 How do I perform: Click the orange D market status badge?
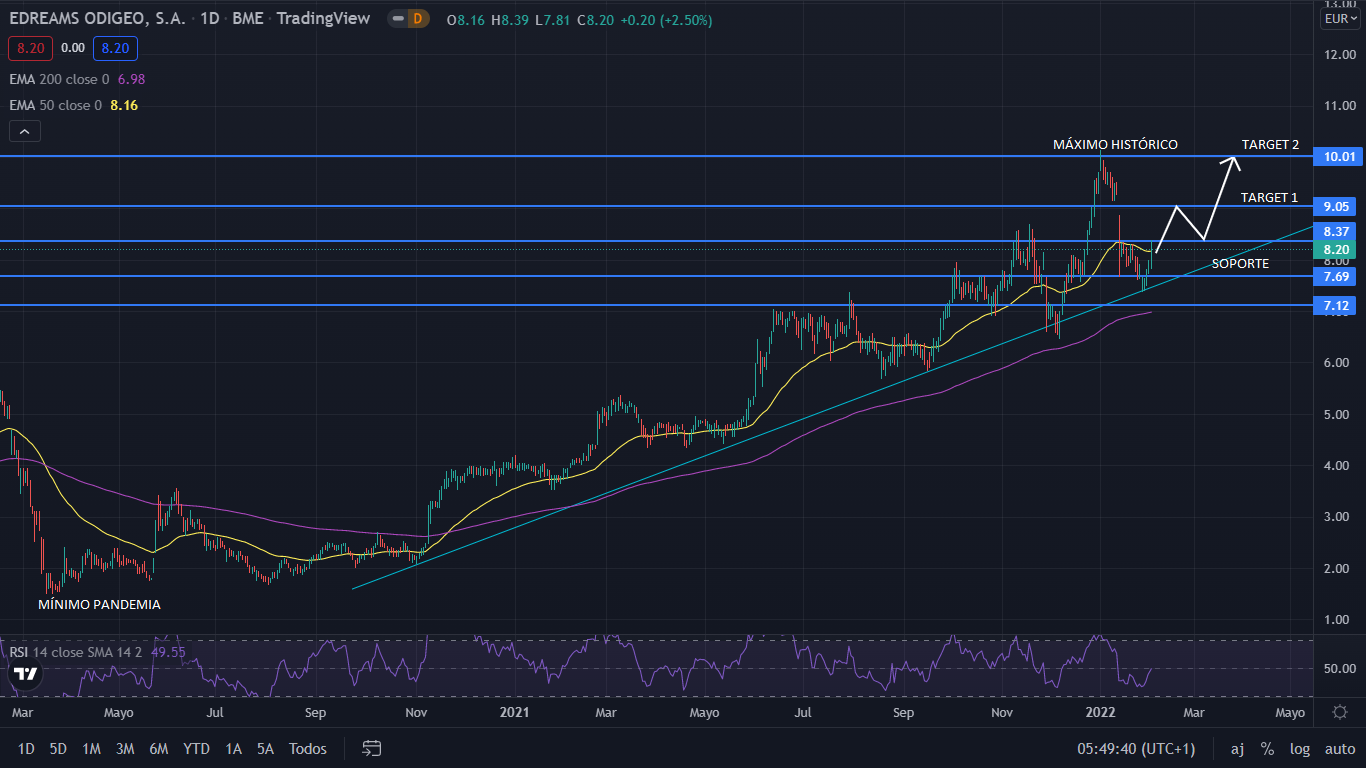(417, 19)
